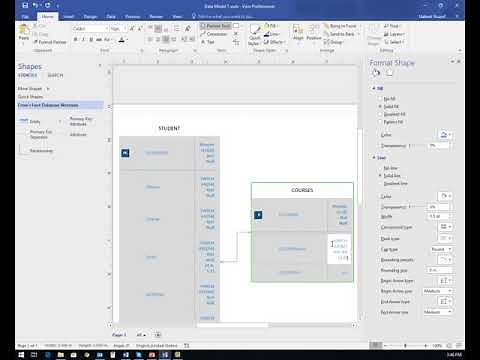480x360 pixels.
Task: Click the Save icon in title bar
Action: pyautogui.click(x=26, y=6)
